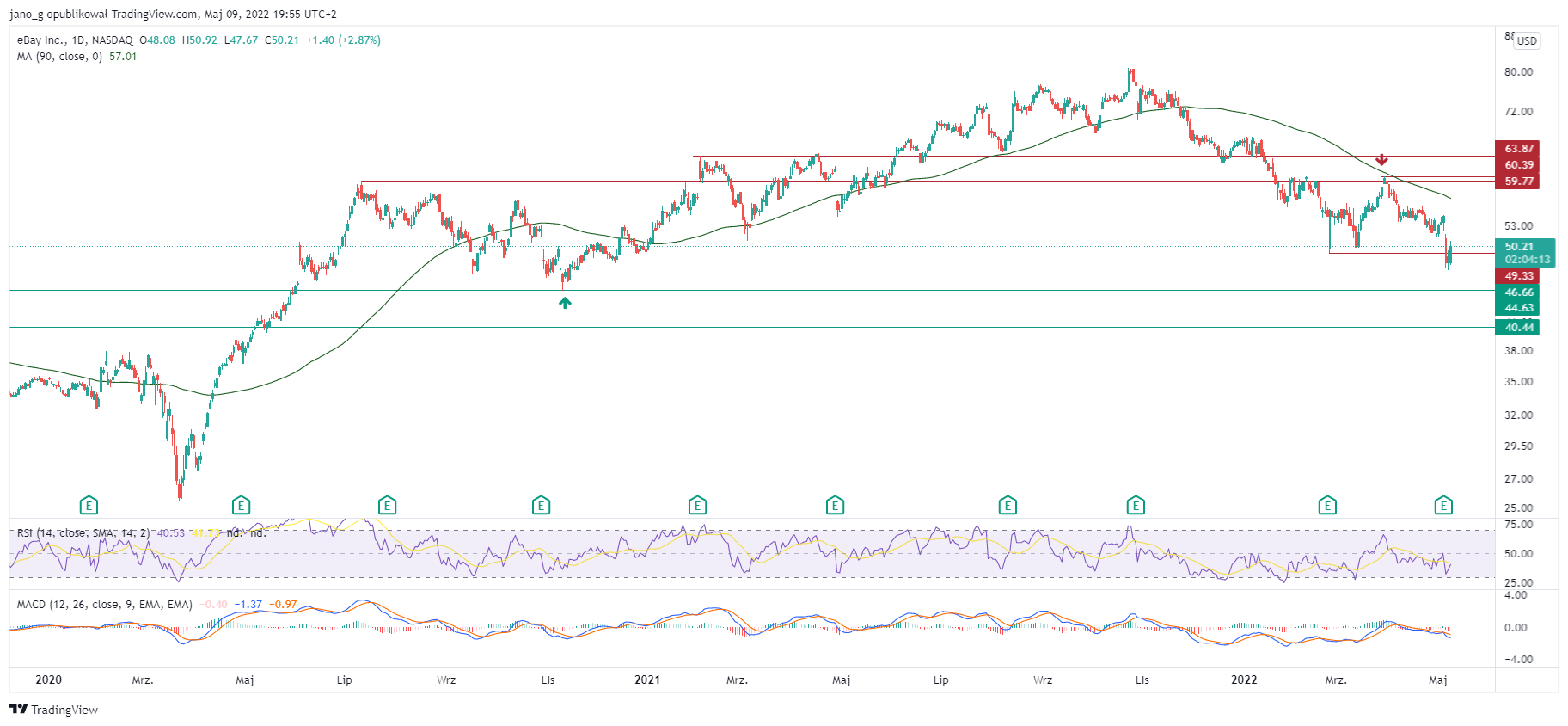Select the green up arrow on the chart
This screenshot has width=1568, height=726.
point(565,303)
